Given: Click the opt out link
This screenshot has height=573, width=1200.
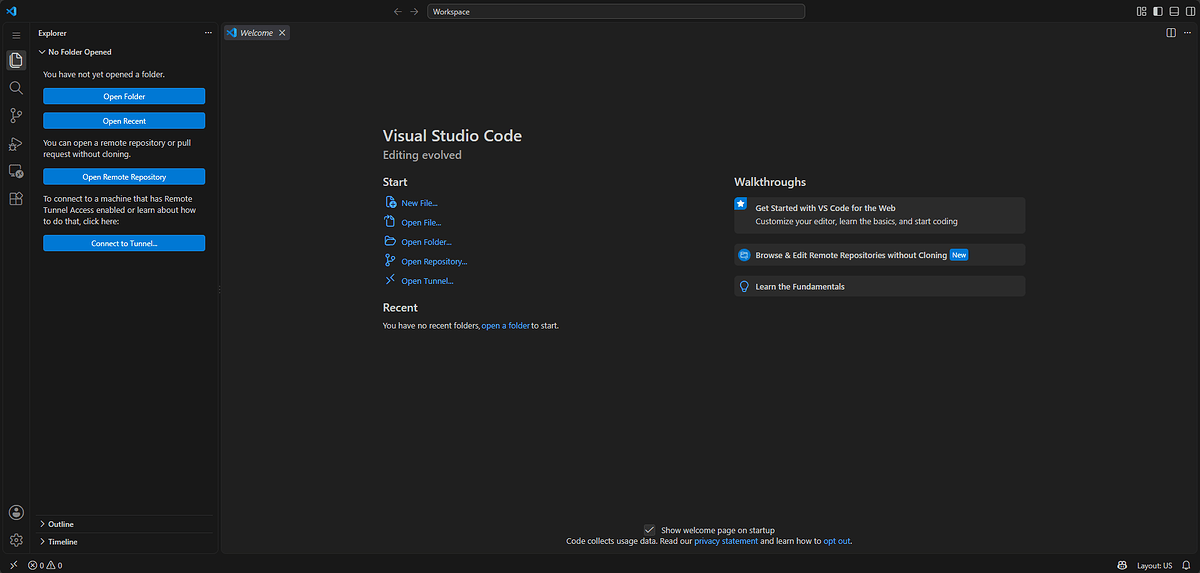Looking at the screenshot, I should [x=836, y=541].
